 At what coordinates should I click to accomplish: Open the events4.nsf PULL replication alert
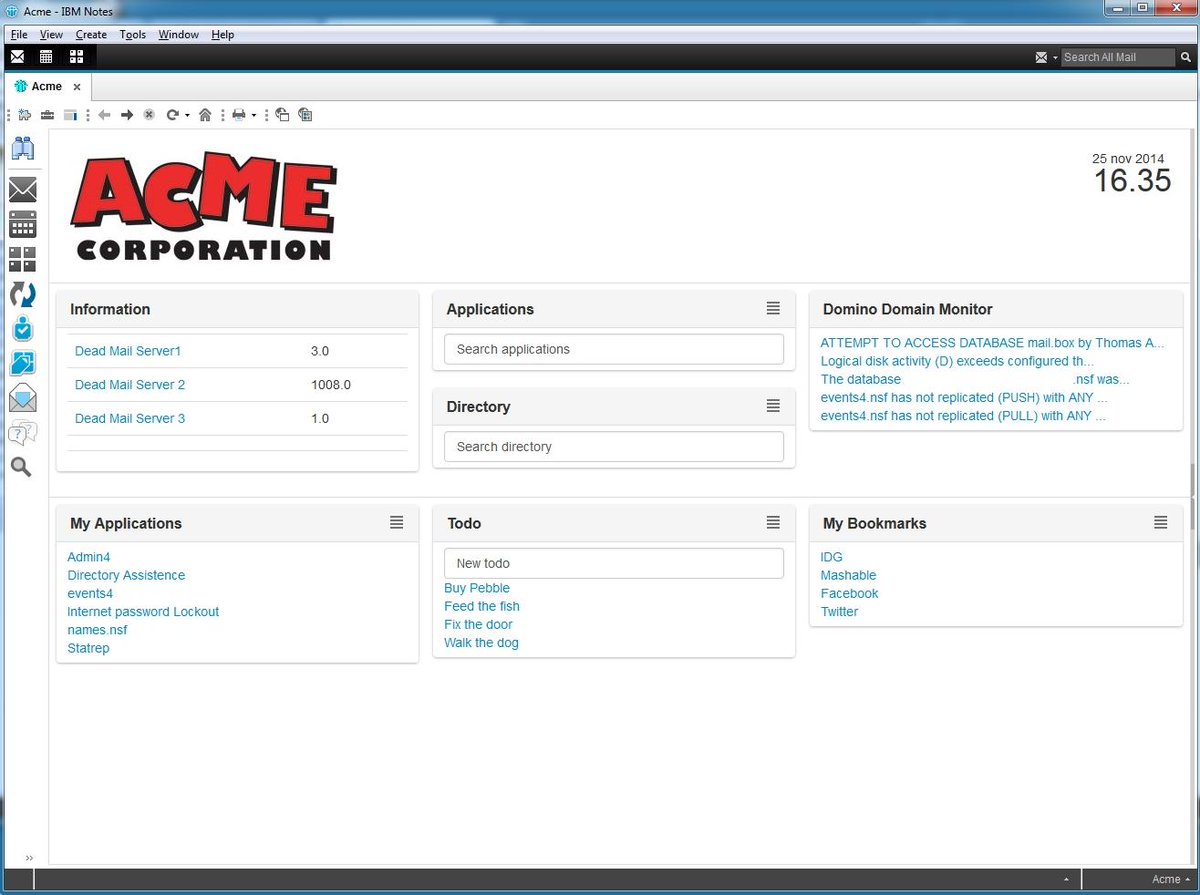[963, 416]
